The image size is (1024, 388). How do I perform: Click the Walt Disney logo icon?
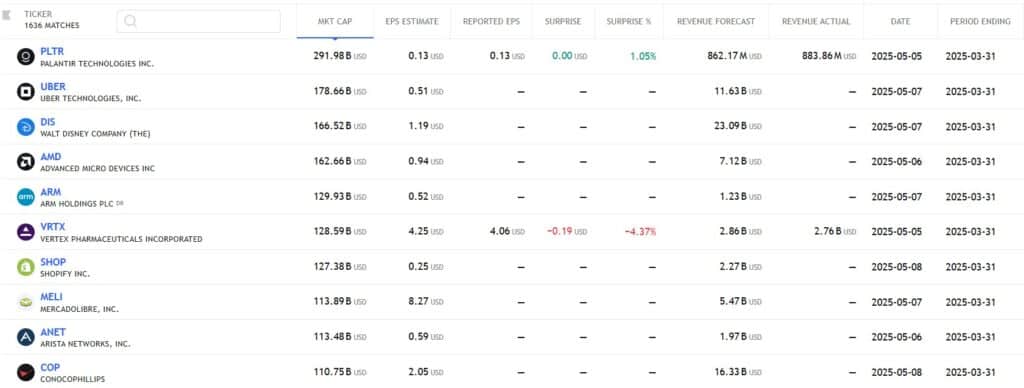25,127
